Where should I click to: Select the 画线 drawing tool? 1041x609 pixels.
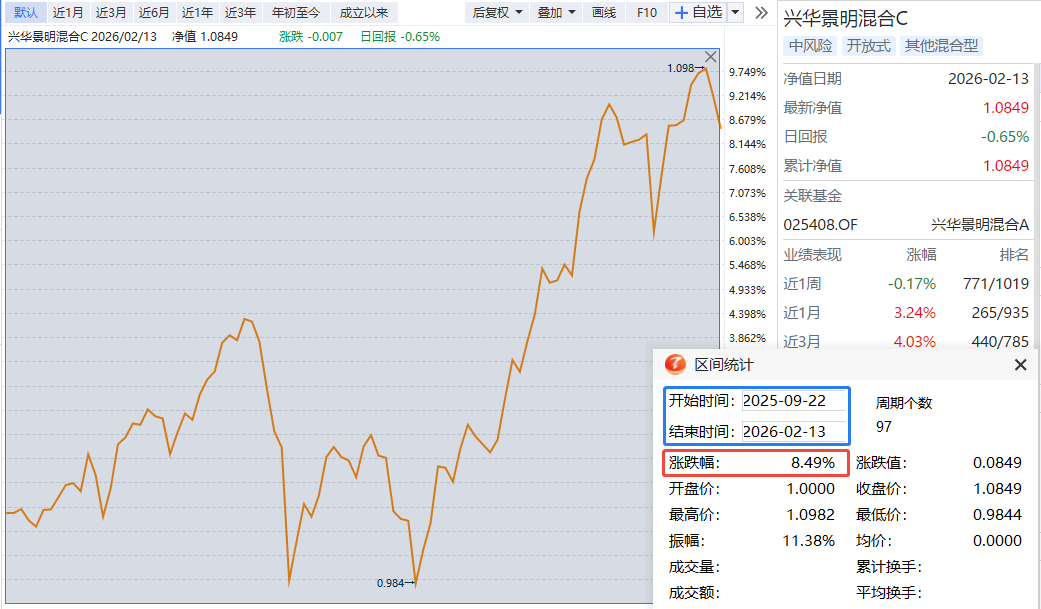tap(604, 13)
